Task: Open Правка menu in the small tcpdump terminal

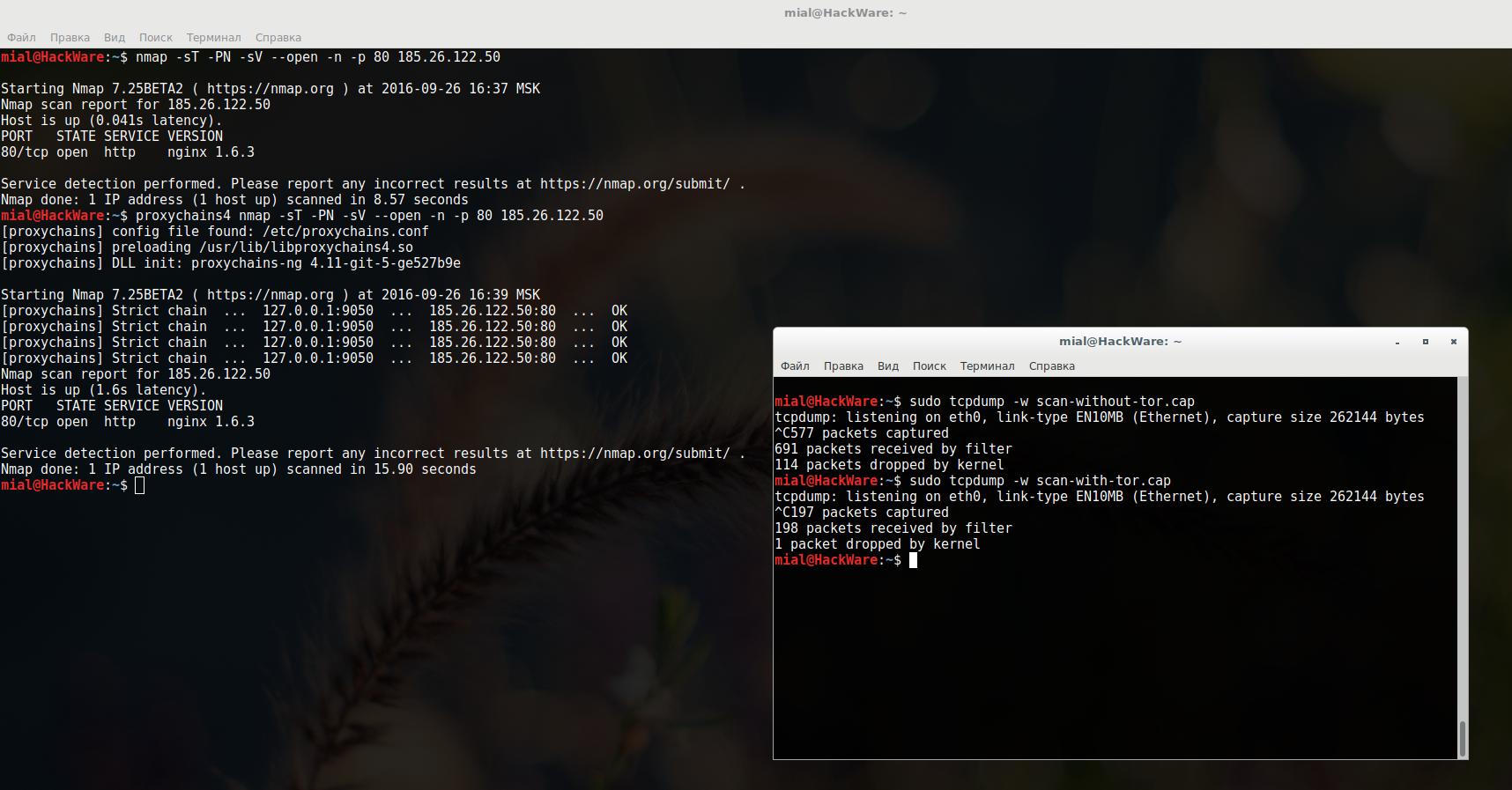Action: 843,365
